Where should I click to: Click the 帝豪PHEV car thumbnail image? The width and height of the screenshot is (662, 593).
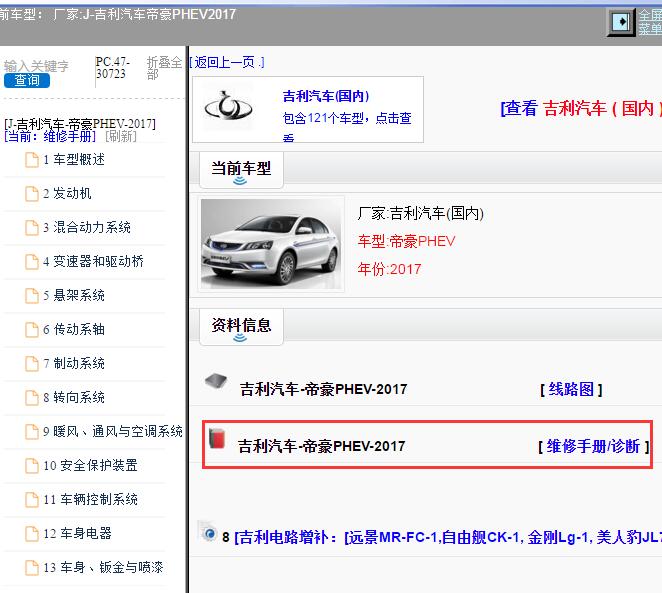(271, 244)
